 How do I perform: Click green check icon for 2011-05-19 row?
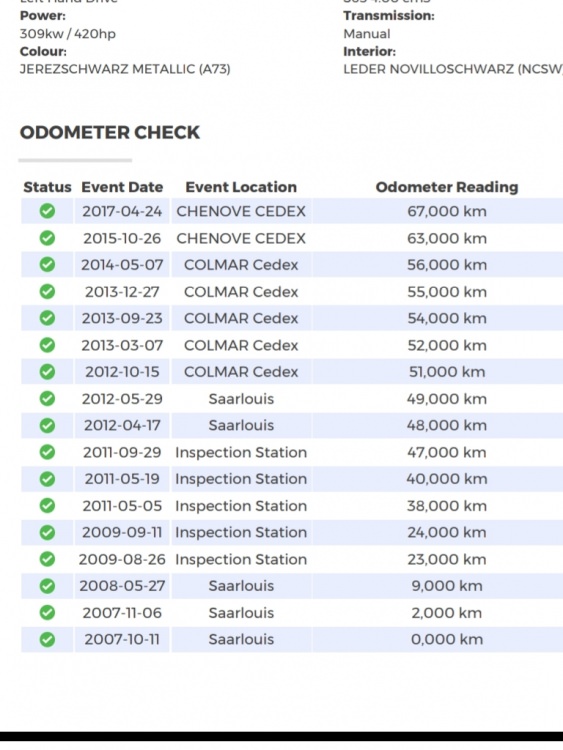pos(47,479)
